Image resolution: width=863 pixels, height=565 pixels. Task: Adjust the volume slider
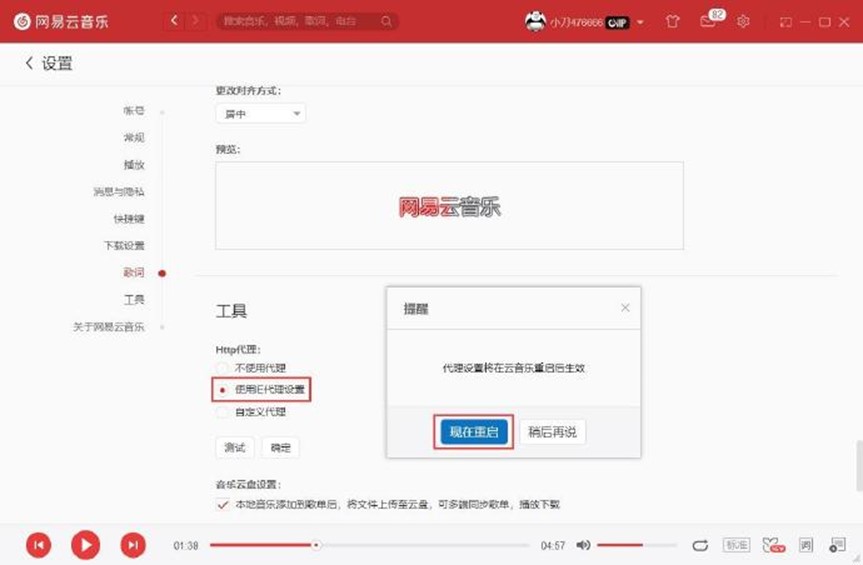click(x=636, y=545)
